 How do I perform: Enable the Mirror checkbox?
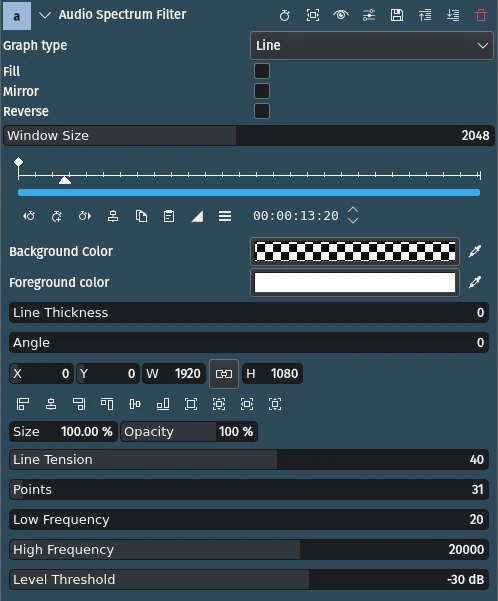262,91
